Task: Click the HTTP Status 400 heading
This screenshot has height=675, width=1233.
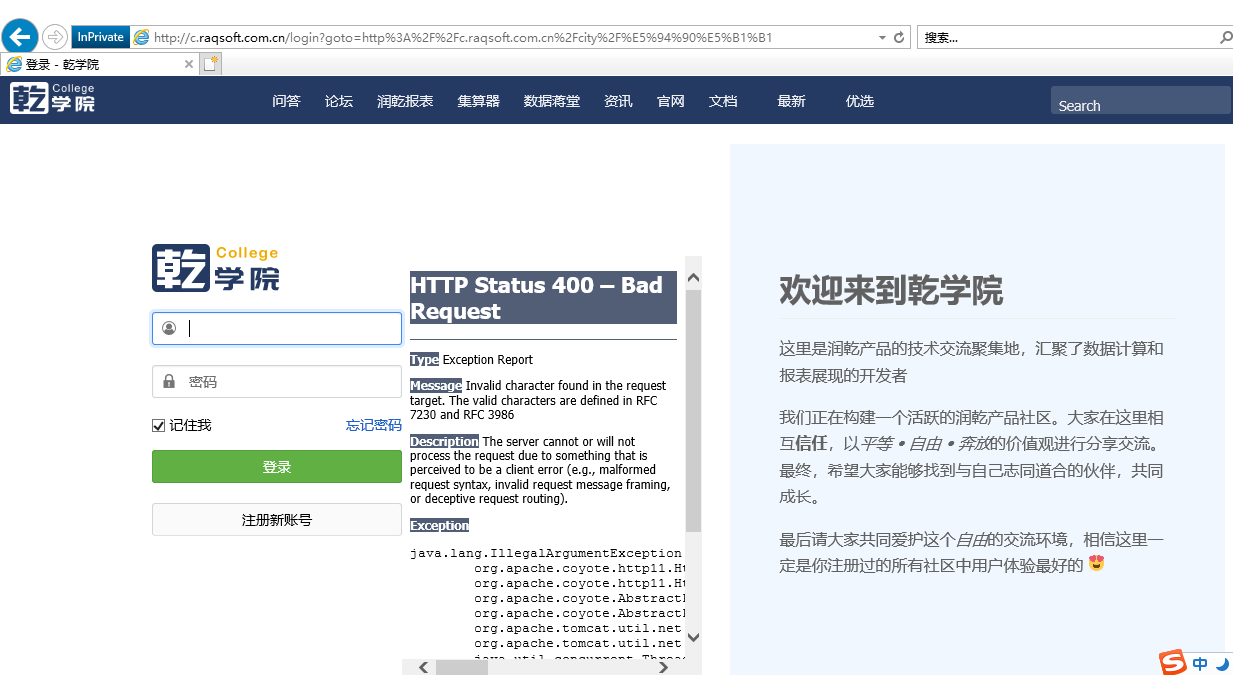Action: point(543,298)
